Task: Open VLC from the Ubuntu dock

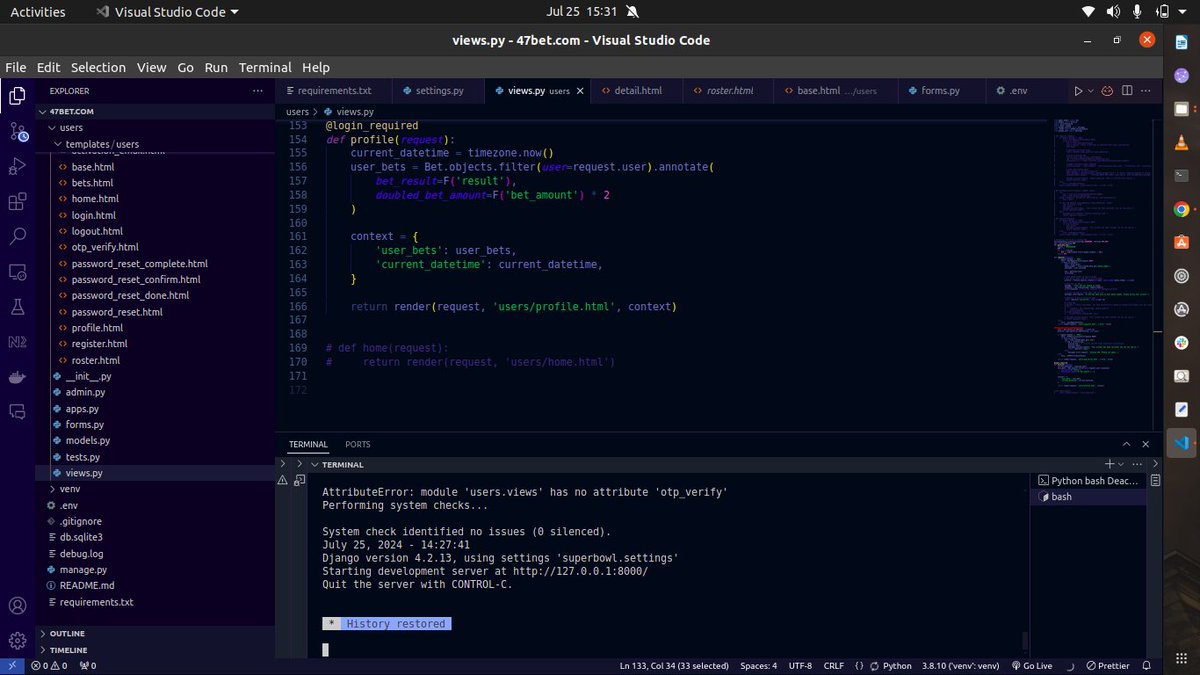Action: pyautogui.click(x=1181, y=142)
